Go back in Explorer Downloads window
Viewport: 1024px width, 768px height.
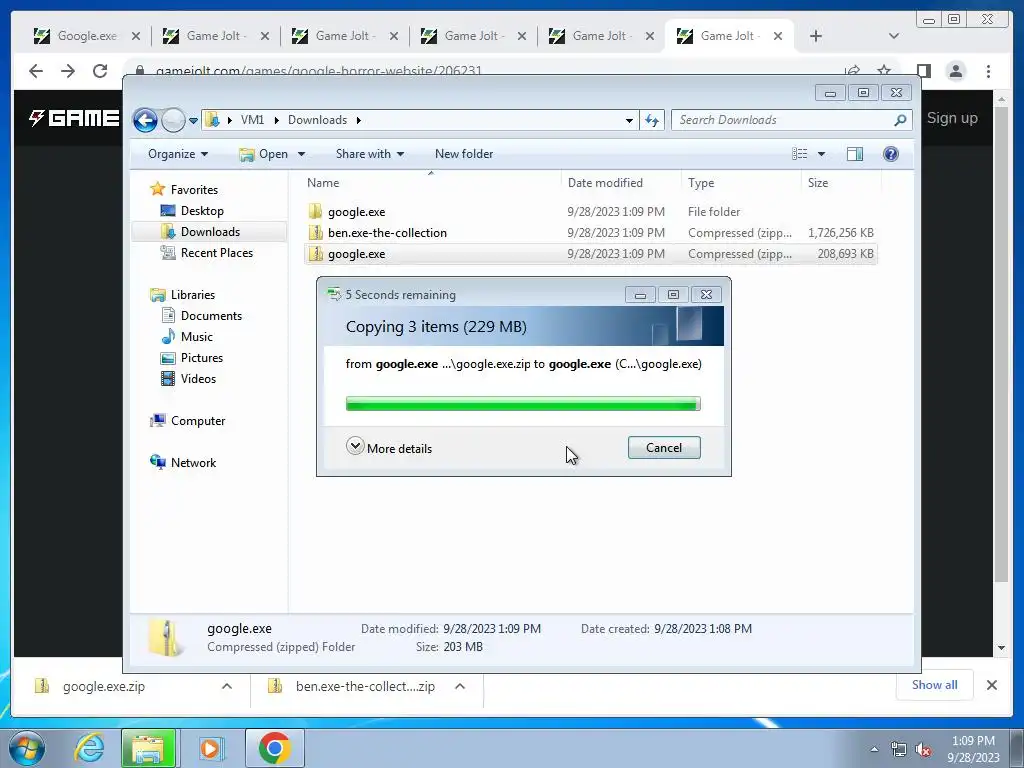145,120
